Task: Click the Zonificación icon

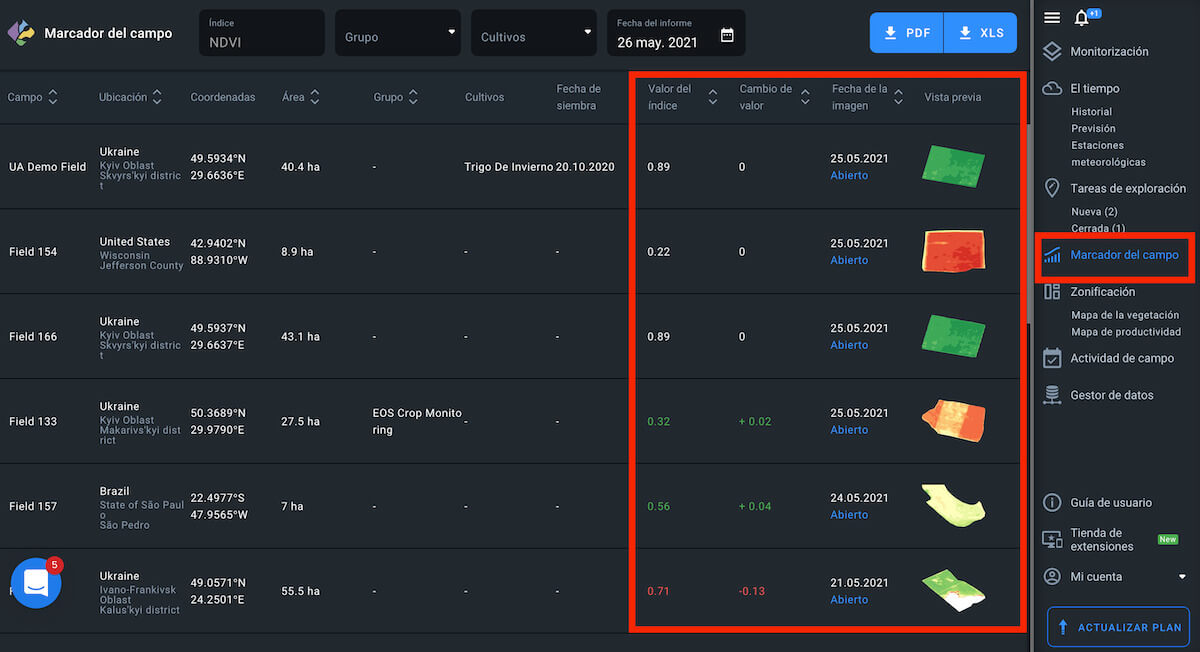Action: click(1051, 292)
